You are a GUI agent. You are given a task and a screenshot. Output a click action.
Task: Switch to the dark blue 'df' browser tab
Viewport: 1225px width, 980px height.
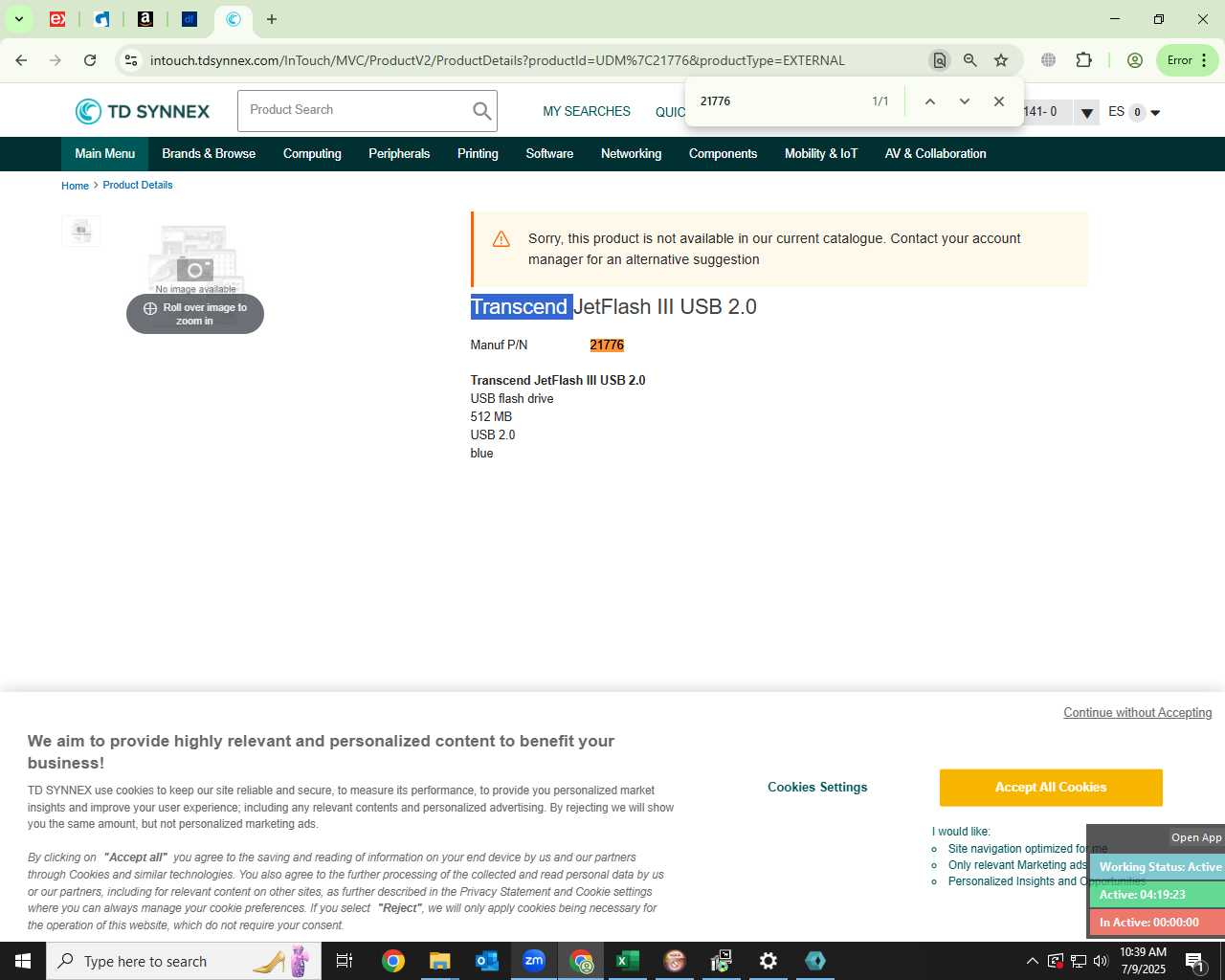189,19
